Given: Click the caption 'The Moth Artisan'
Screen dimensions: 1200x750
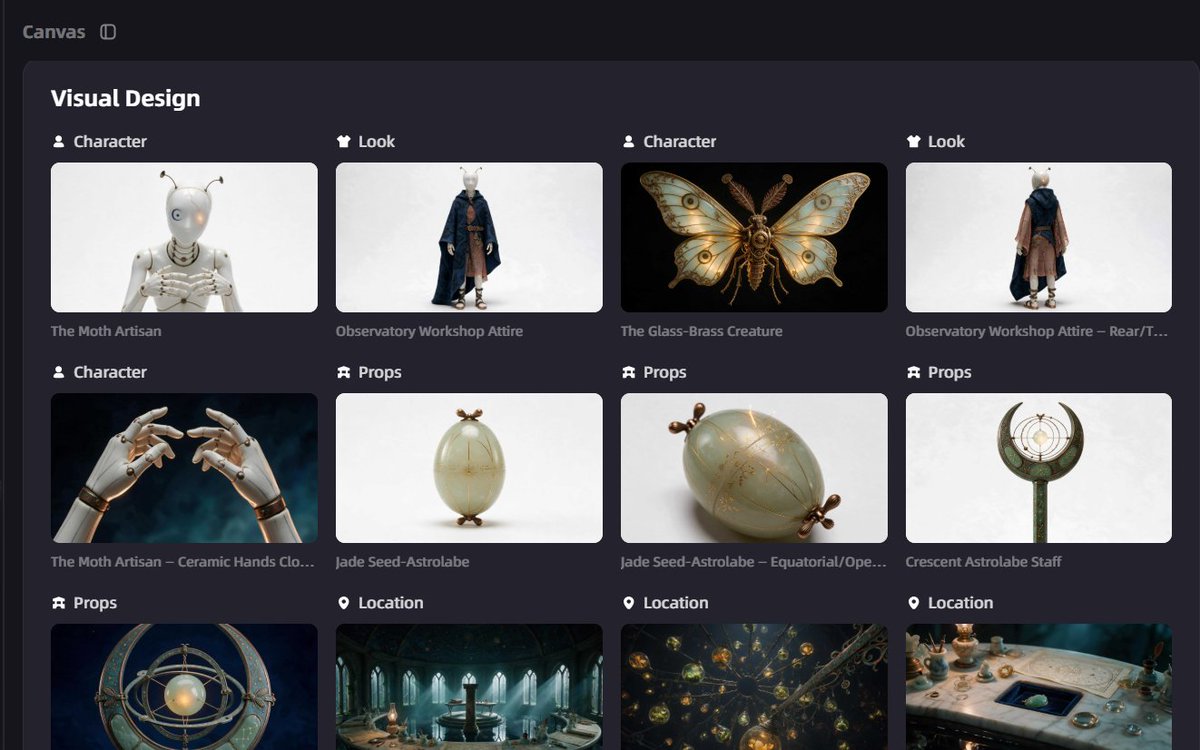Looking at the screenshot, I should point(106,331).
